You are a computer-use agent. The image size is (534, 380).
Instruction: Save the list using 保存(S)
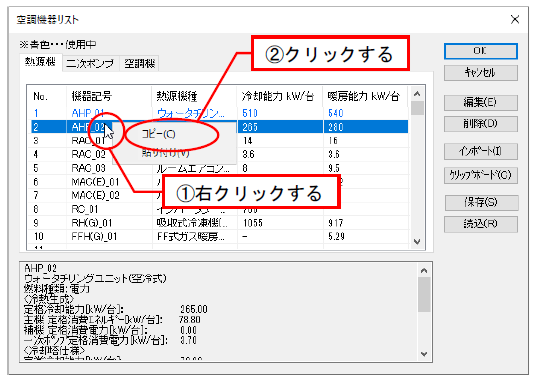coord(481,203)
